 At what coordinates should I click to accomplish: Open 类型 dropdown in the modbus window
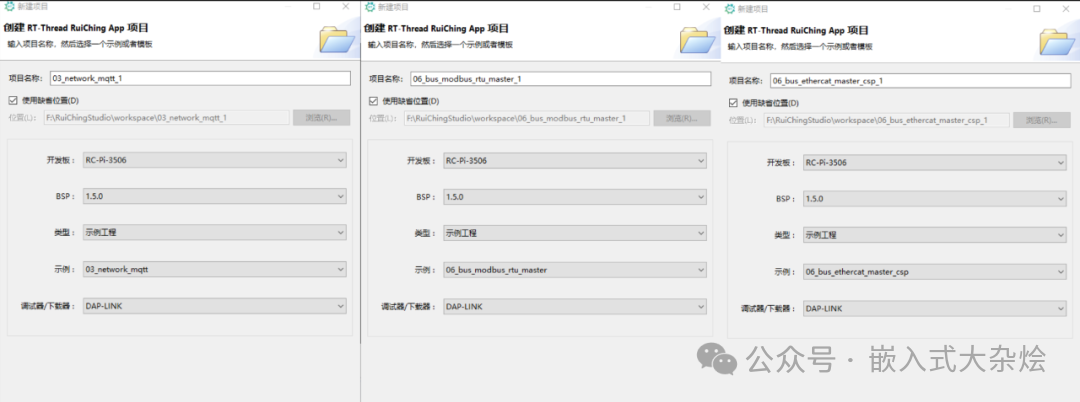[x=574, y=233]
